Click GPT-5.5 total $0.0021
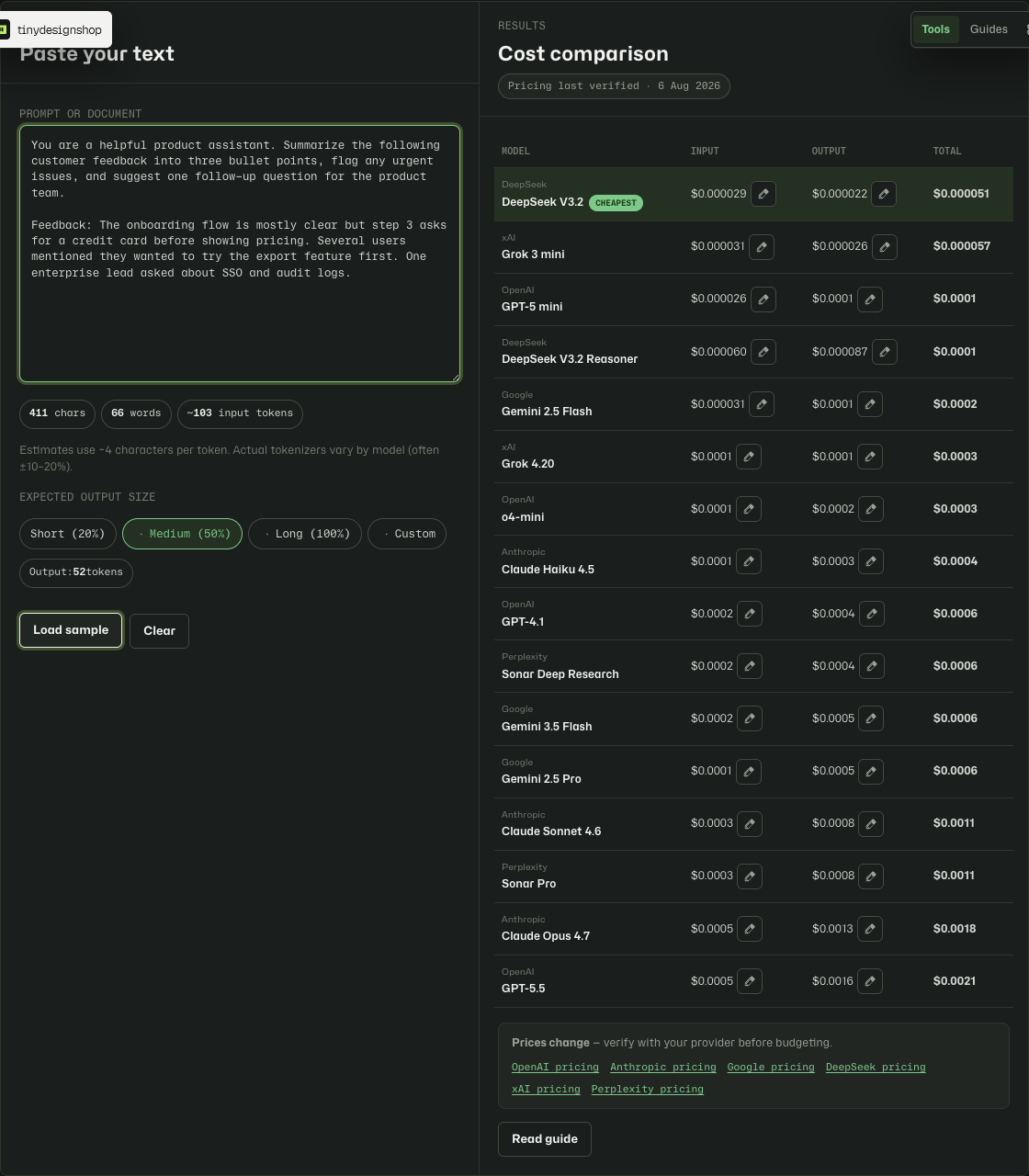Viewport: 1029px width, 1176px height. point(955,981)
